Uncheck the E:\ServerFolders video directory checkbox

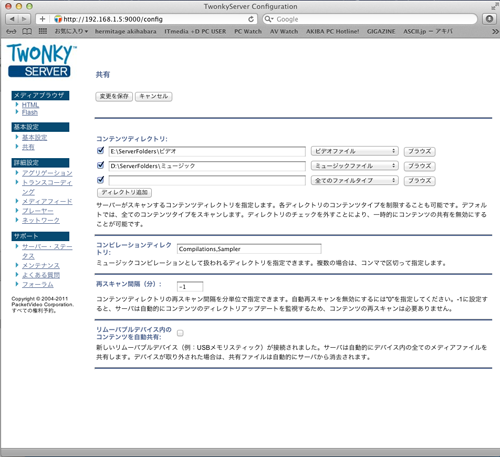point(100,151)
